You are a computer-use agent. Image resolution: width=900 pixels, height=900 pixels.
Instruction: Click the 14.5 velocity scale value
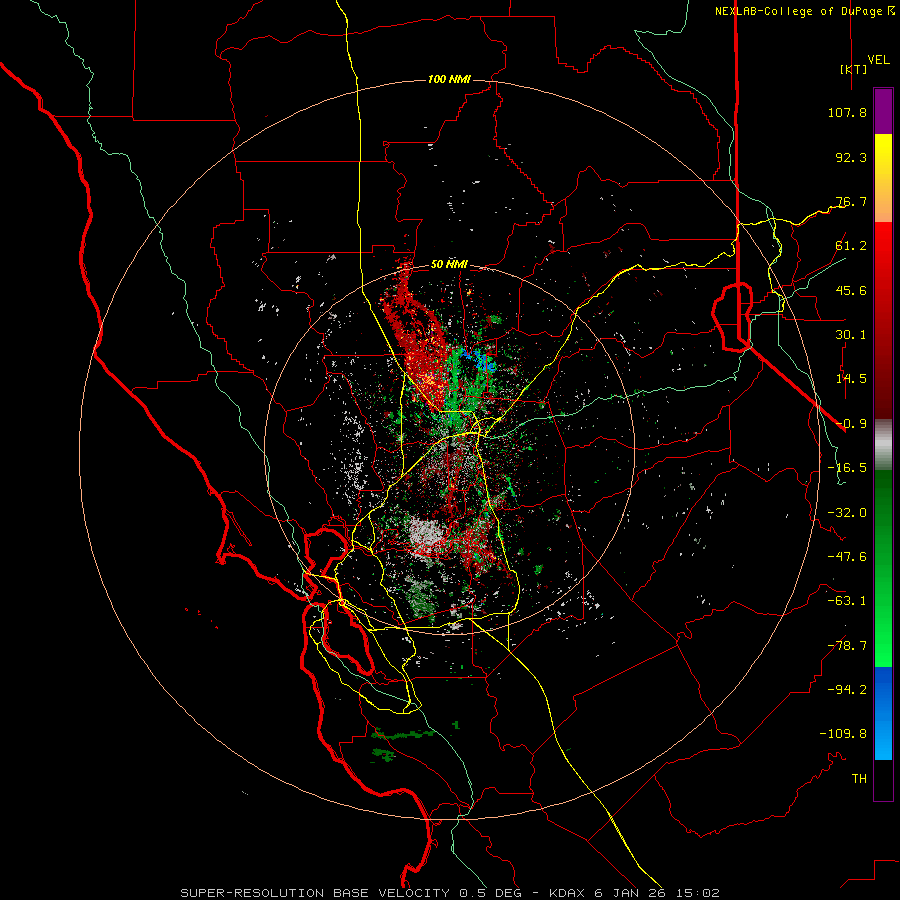click(851, 379)
